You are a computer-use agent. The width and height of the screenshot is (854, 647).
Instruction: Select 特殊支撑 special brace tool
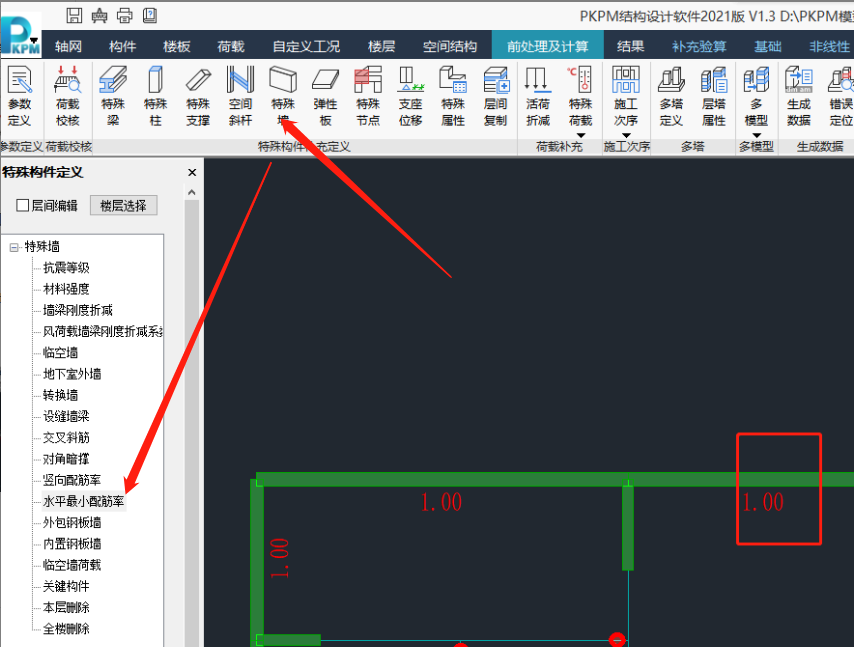click(198, 96)
